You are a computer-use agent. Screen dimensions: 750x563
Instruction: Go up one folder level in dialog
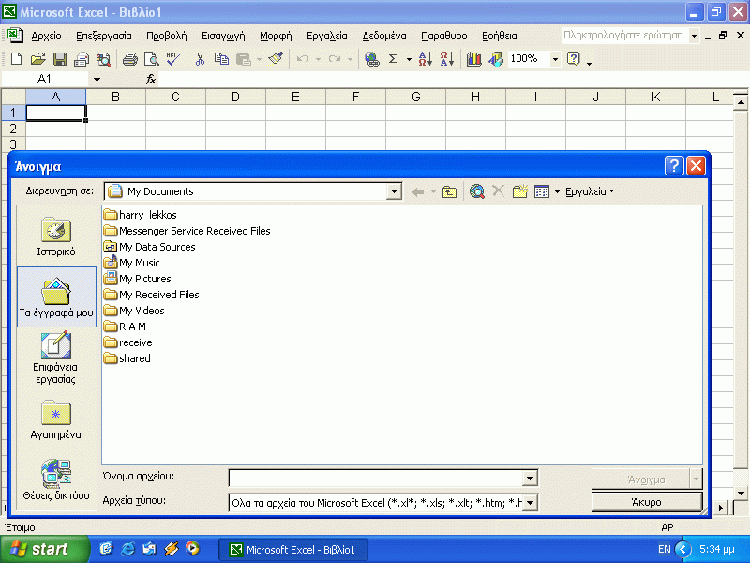coord(449,192)
